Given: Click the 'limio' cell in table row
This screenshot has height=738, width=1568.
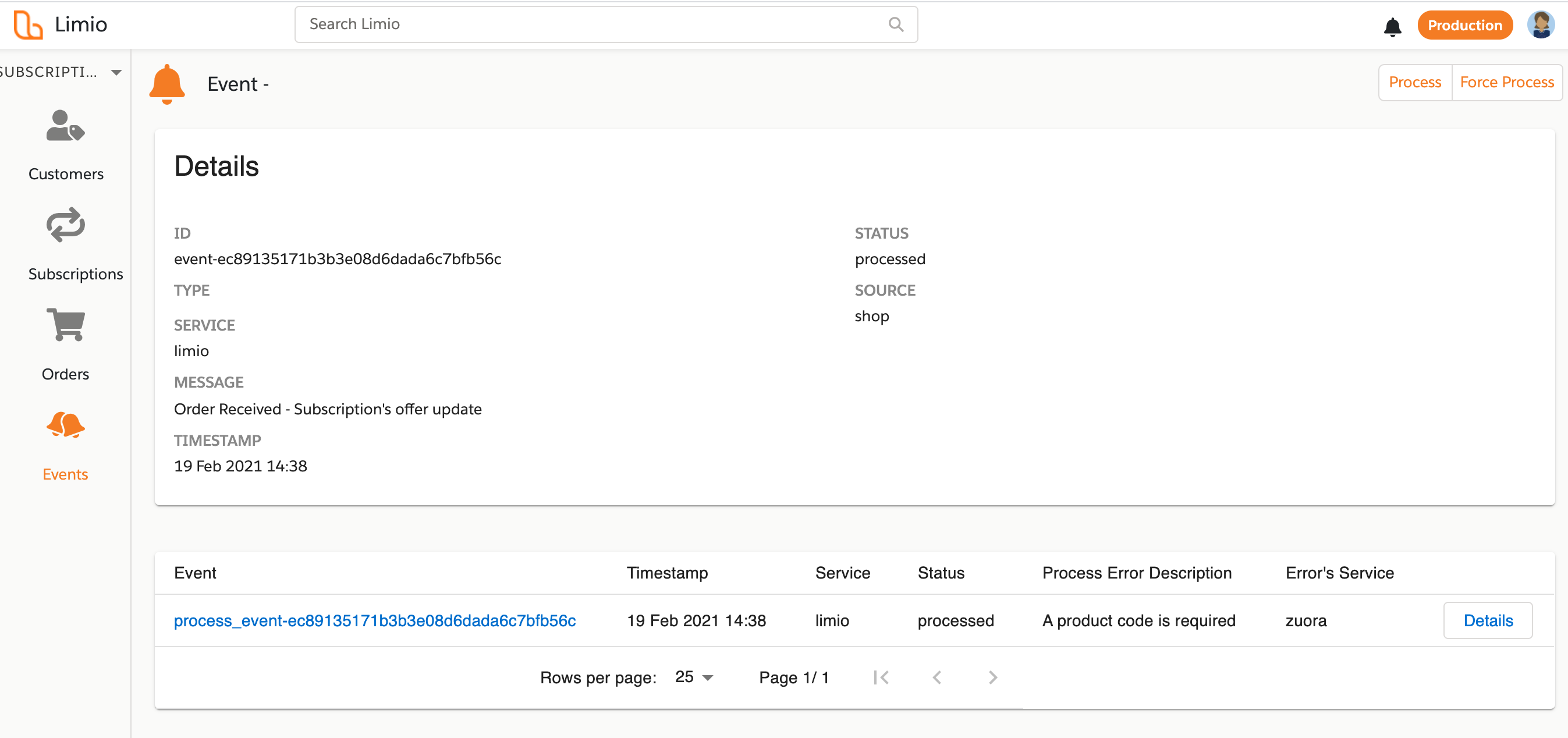Looking at the screenshot, I should (832, 620).
